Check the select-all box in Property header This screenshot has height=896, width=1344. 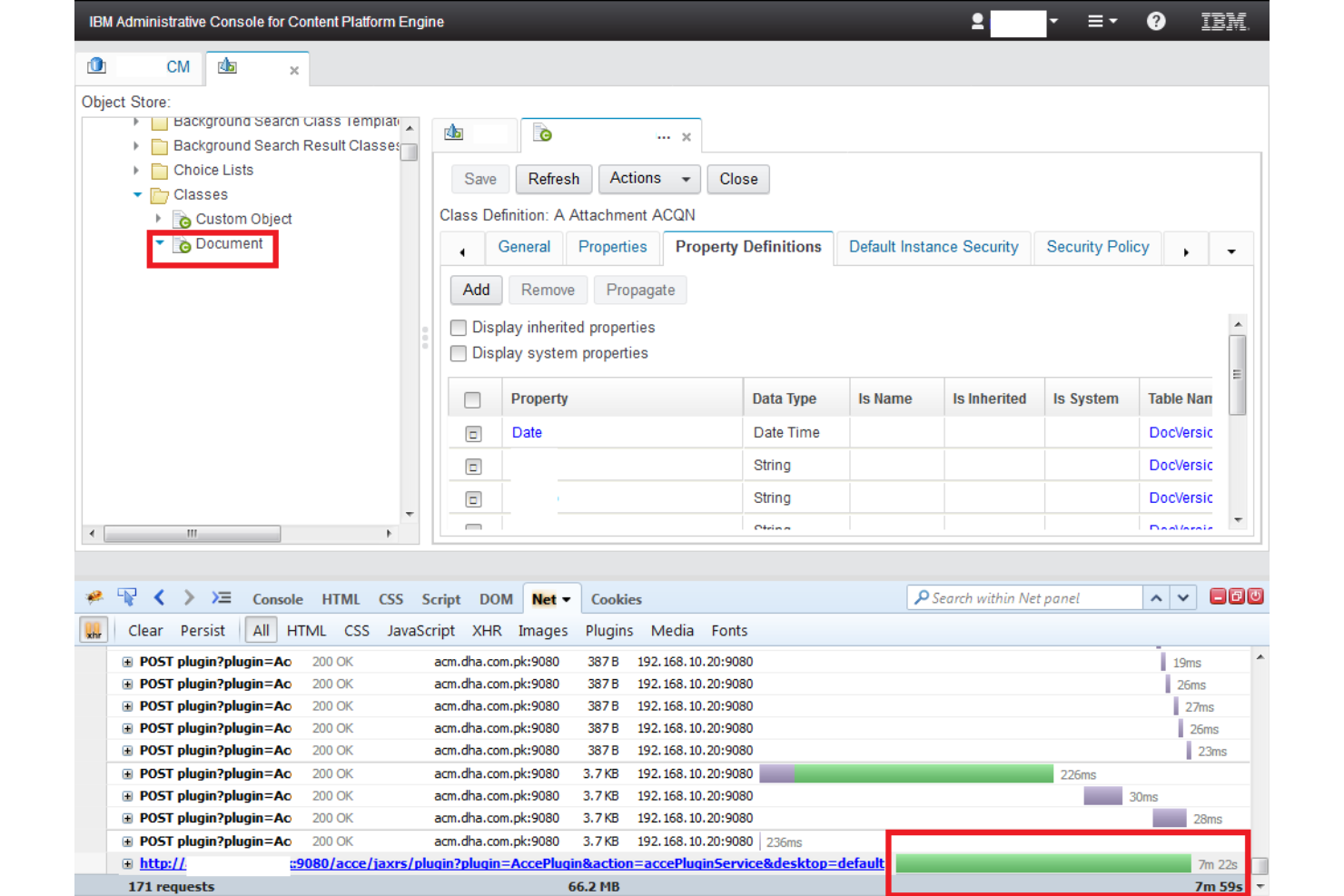tap(472, 399)
